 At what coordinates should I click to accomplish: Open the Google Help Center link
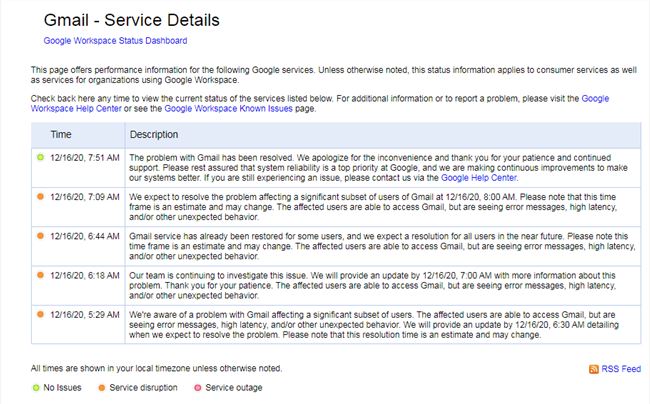point(479,178)
